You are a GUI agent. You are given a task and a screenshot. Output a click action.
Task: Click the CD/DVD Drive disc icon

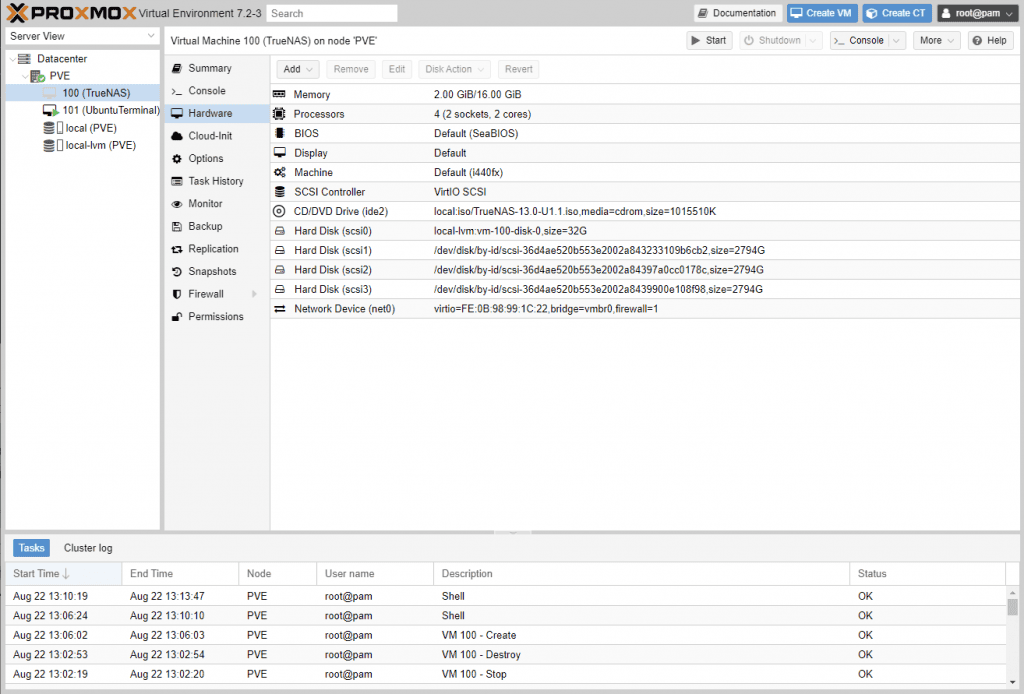(x=279, y=212)
